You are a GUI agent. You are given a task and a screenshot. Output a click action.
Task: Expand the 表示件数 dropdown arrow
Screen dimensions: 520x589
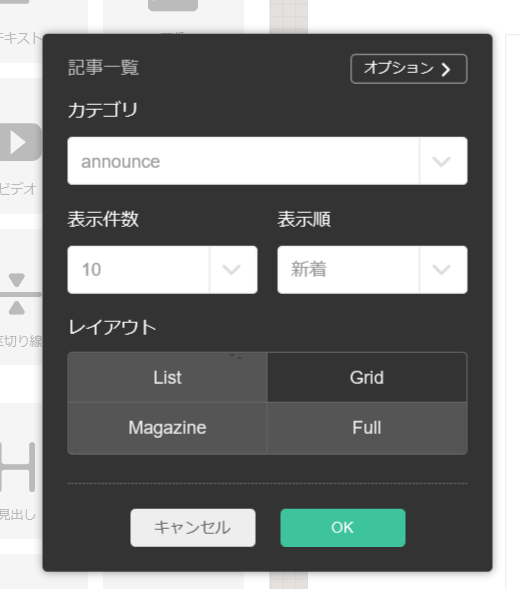(231, 270)
